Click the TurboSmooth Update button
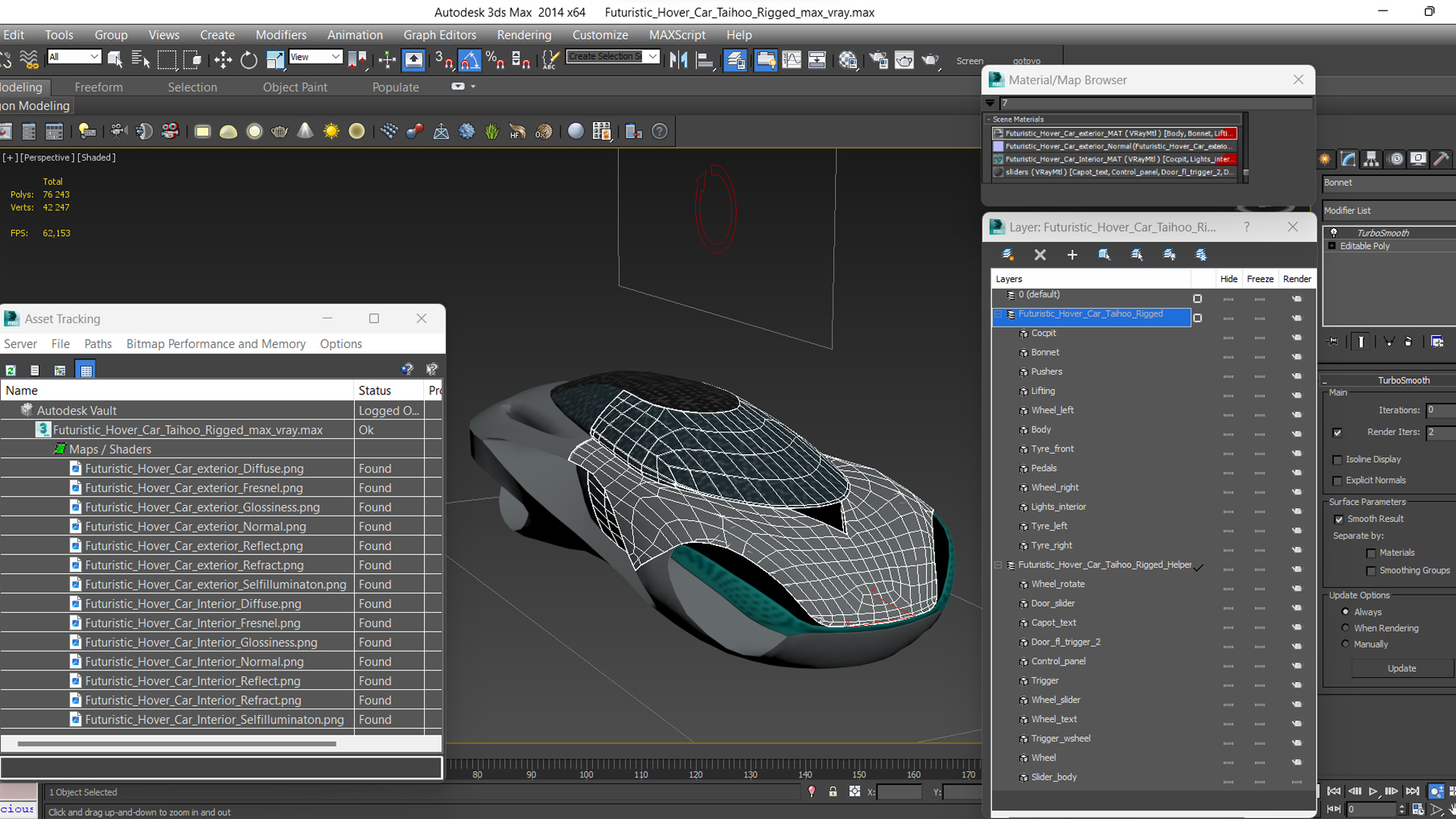1456x819 pixels. [x=1402, y=668]
